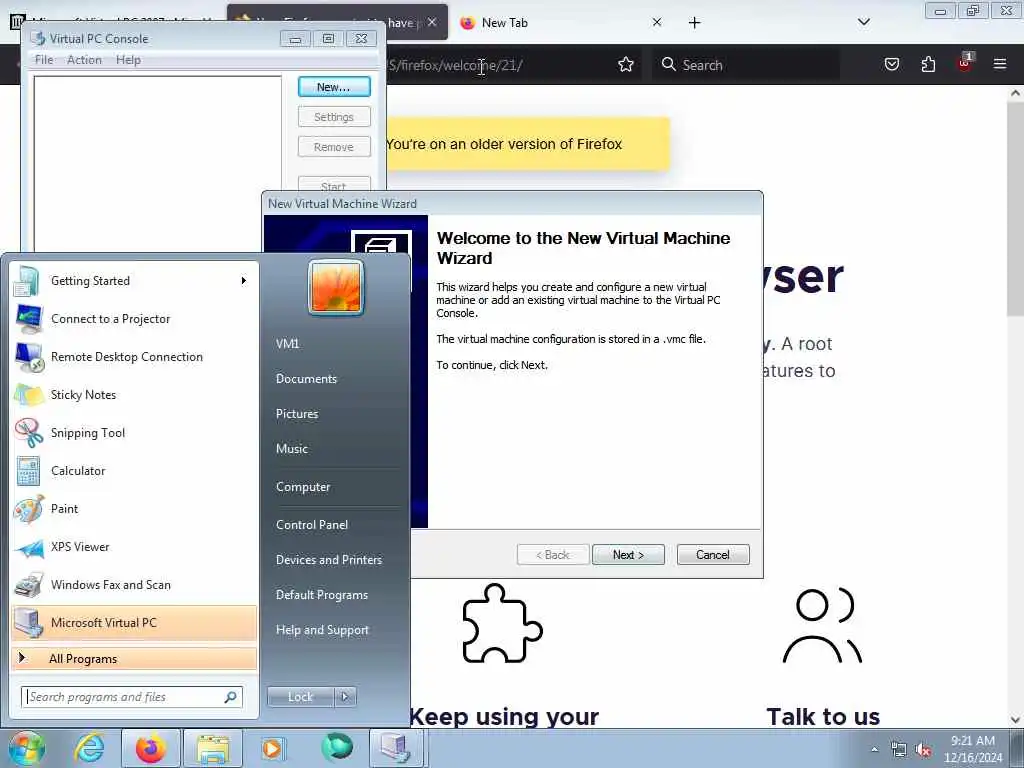Click Next in the New Virtual Machine Wizard

point(628,554)
